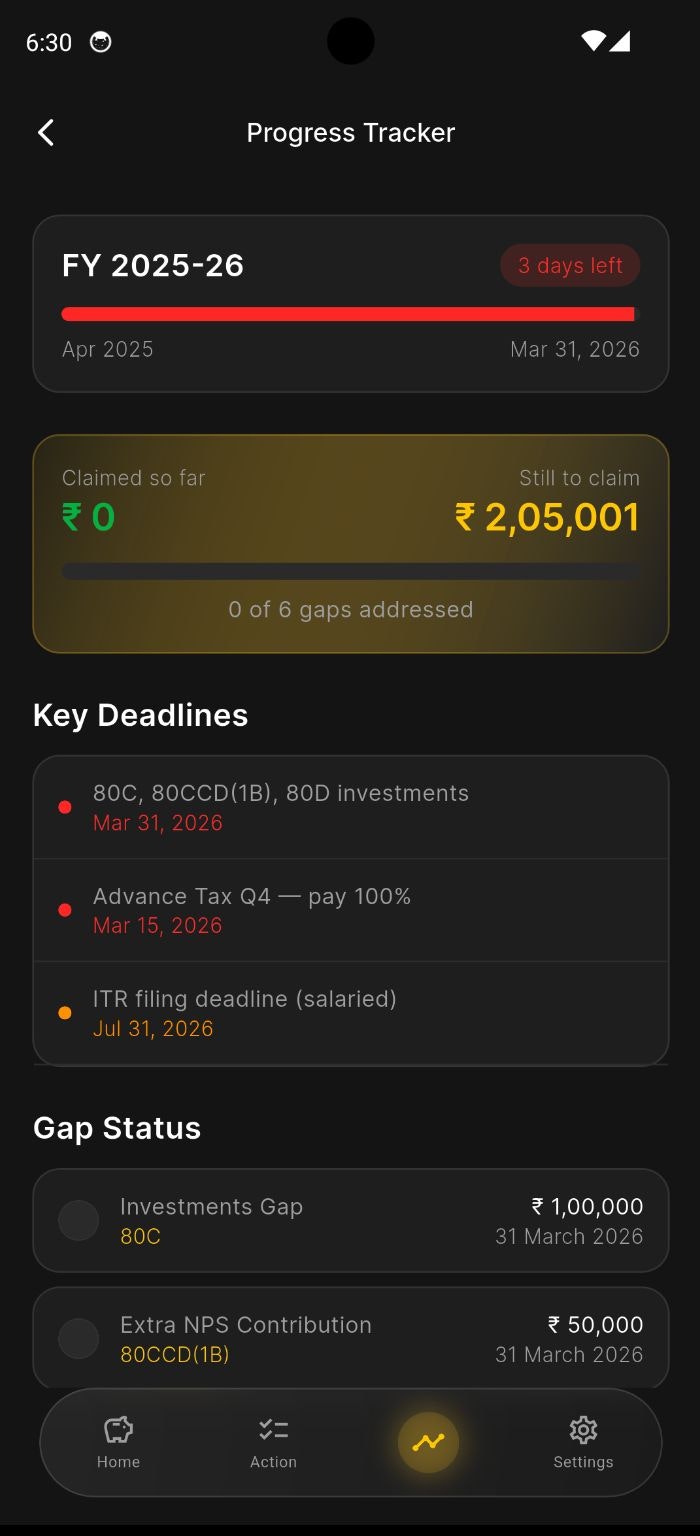The height and width of the screenshot is (1536, 700).
Task: Select ITR filing deadline (salaried) row
Action: pos(351,1013)
